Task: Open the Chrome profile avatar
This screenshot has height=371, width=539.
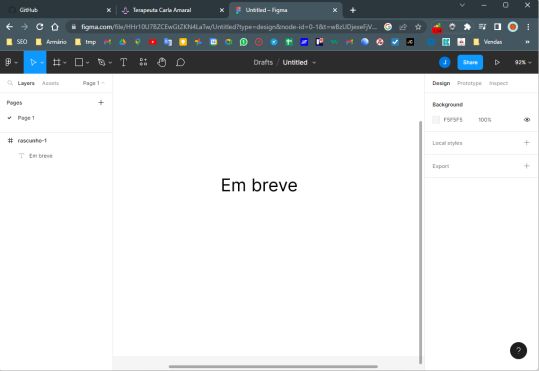Action: [513, 27]
